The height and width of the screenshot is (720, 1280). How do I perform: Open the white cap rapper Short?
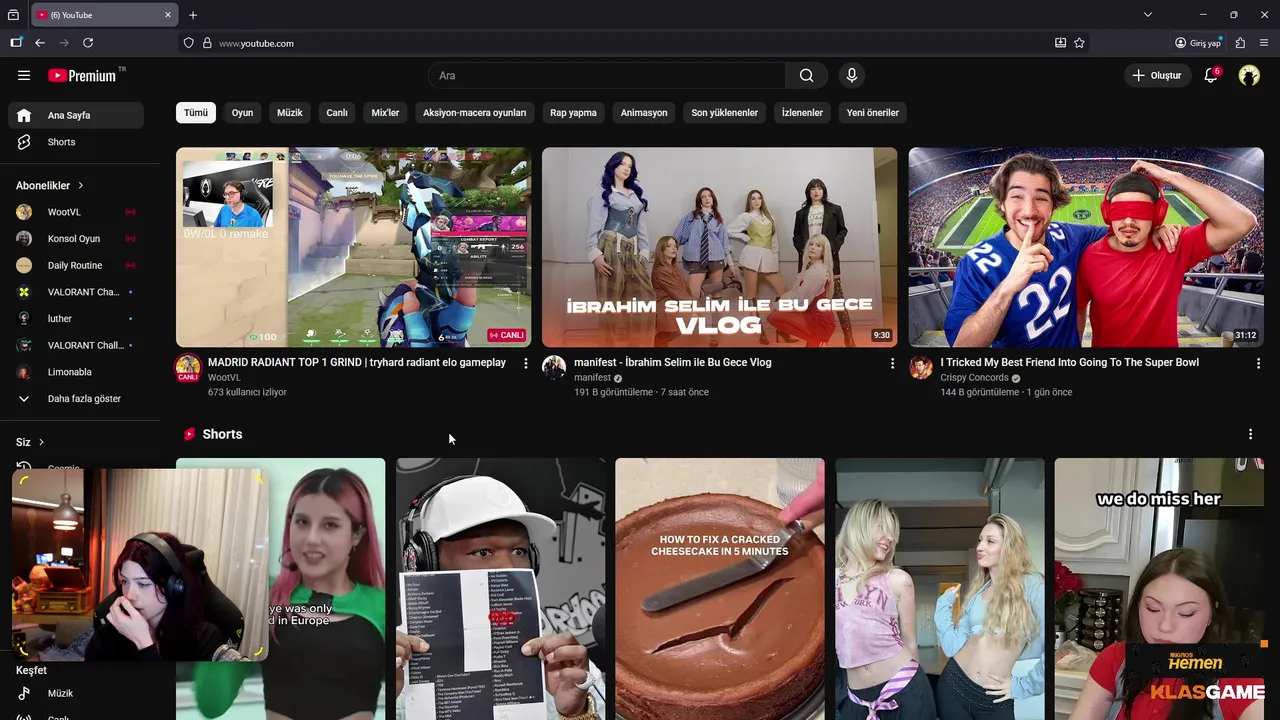coord(500,589)
